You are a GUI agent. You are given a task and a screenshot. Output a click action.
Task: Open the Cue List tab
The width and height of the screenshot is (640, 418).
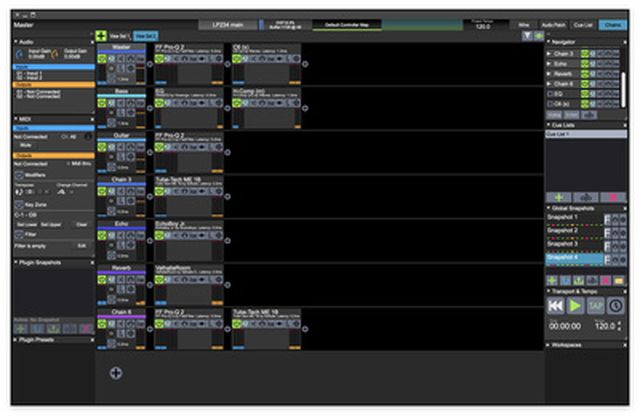pos(583,25)
